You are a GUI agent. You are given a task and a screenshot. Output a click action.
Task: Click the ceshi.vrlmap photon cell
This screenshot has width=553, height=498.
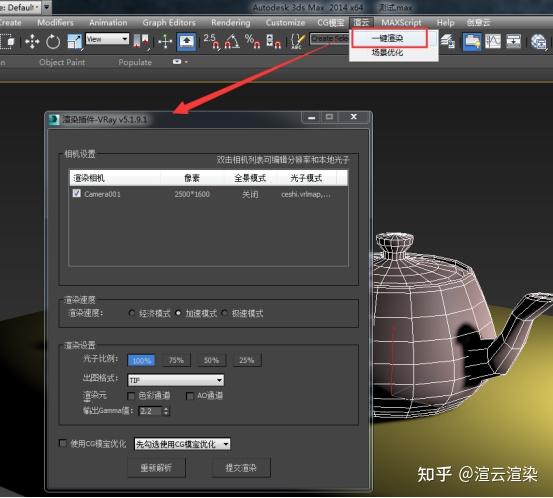[x=306, y=194]
